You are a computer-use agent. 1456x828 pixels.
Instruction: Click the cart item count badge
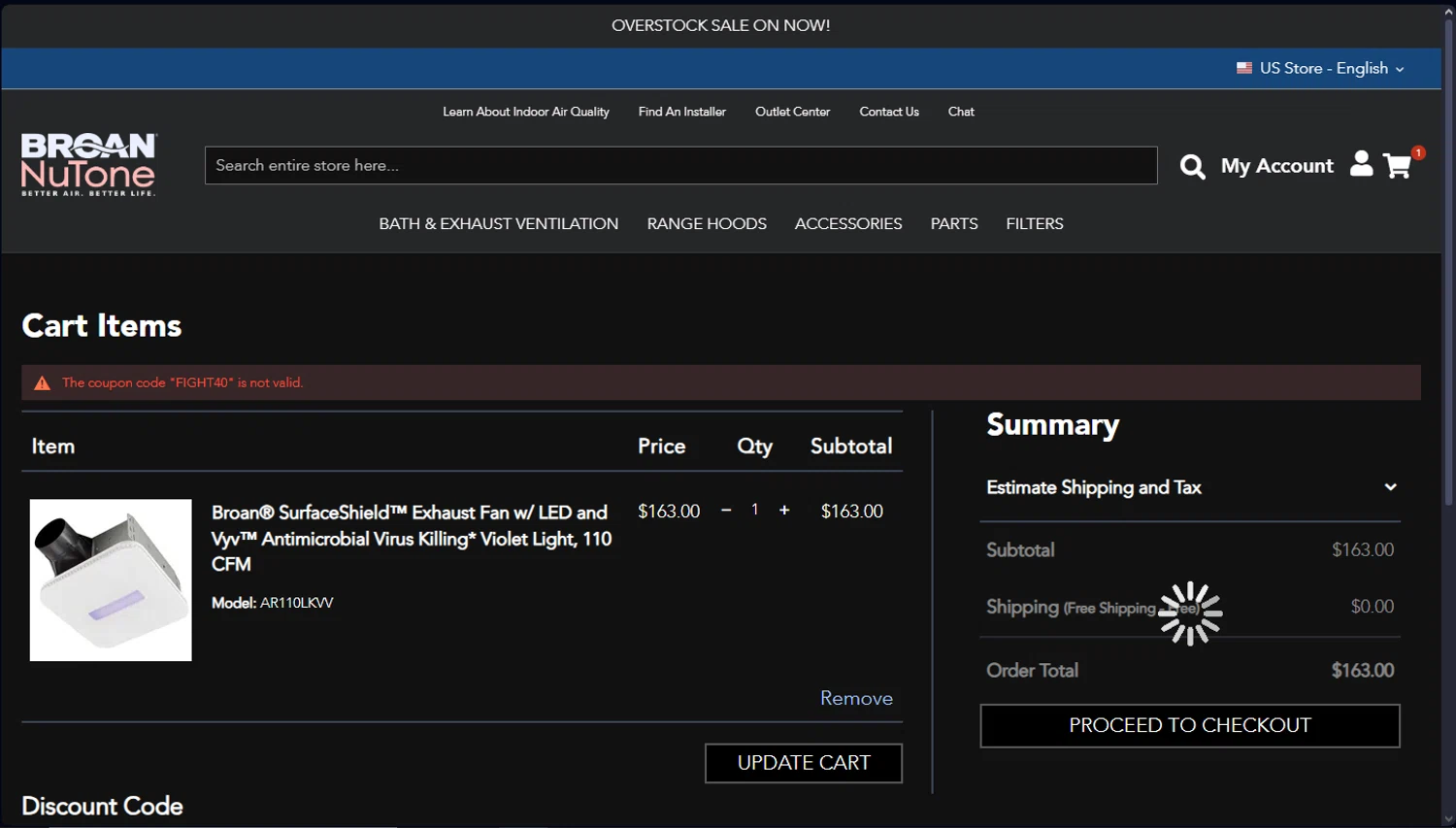point(1418,152)
